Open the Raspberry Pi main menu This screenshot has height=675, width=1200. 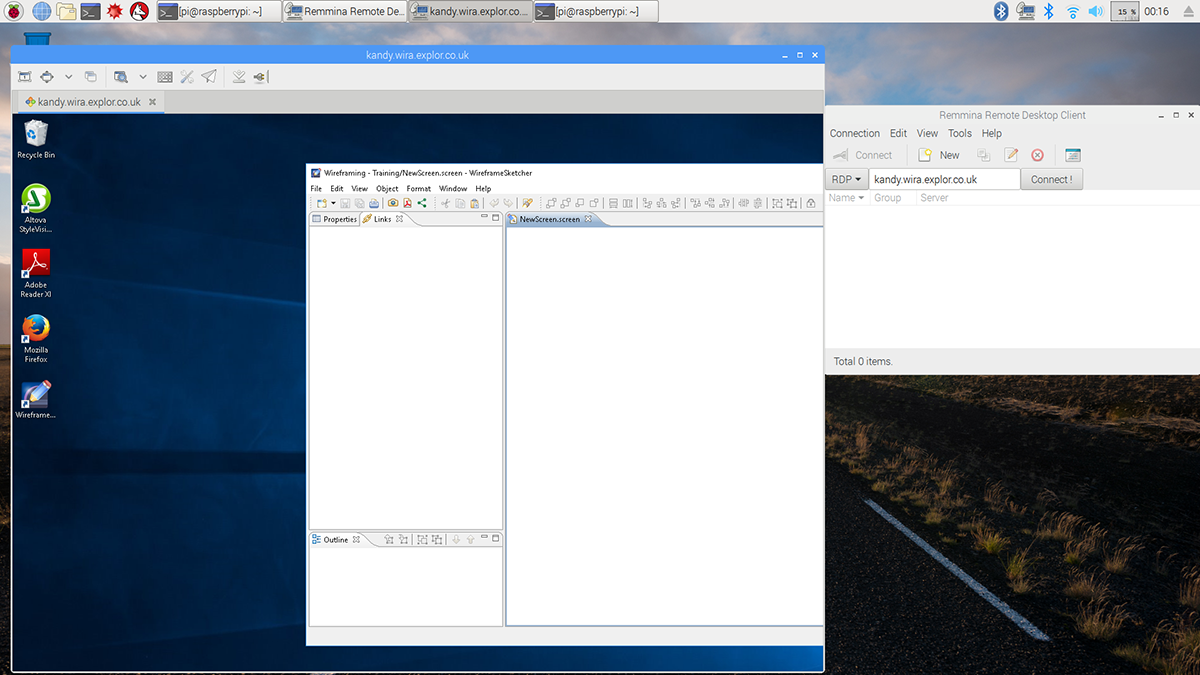point(14,11)
